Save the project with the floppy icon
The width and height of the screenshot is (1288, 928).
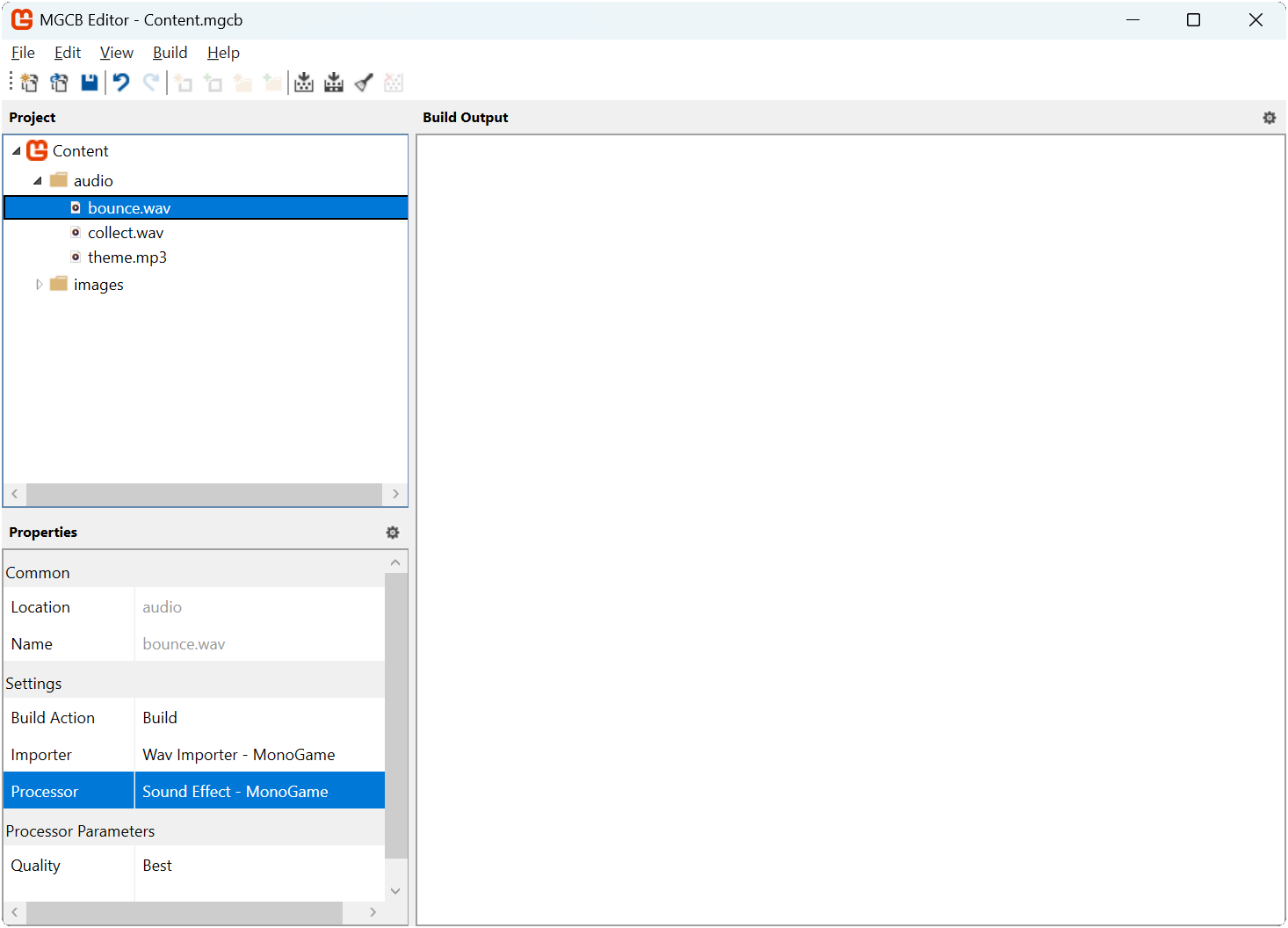pos(89,83)
